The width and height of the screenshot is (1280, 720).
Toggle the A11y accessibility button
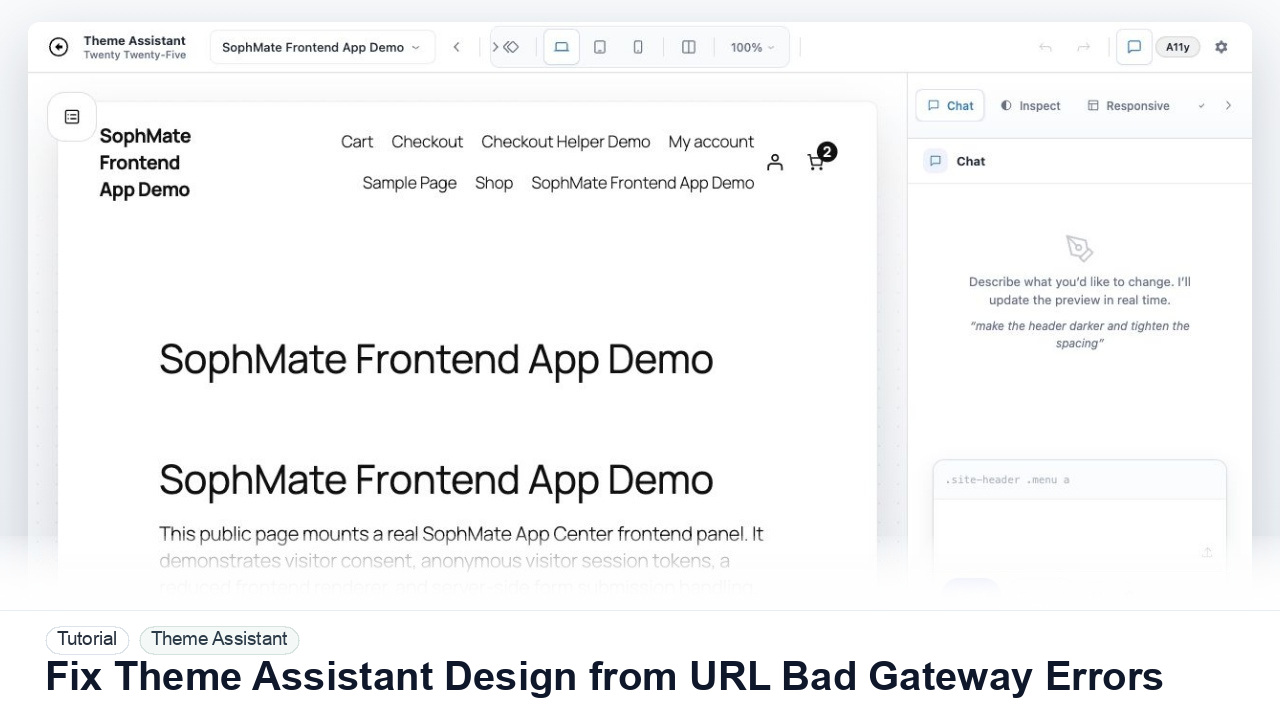(x=1178, y=47)
